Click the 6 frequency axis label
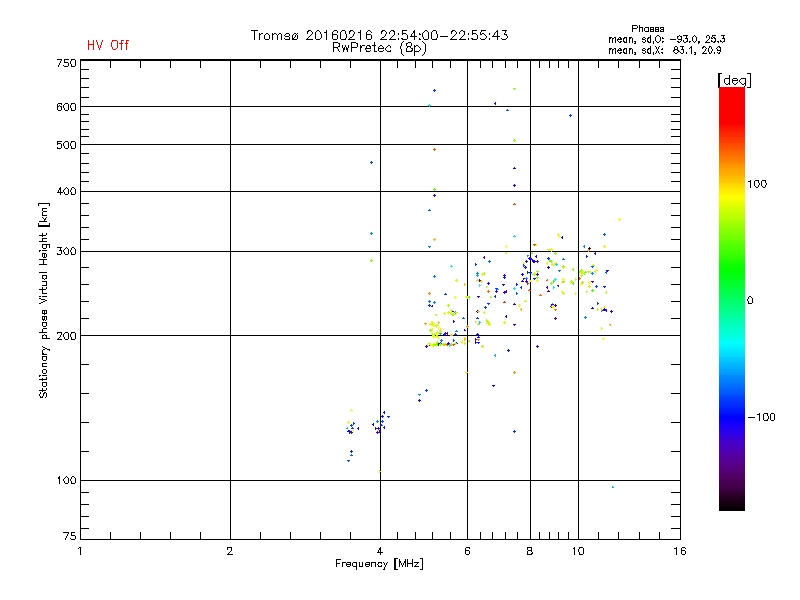Image resolution: width=800 pixels, height=600 pixels. [467, 551]
